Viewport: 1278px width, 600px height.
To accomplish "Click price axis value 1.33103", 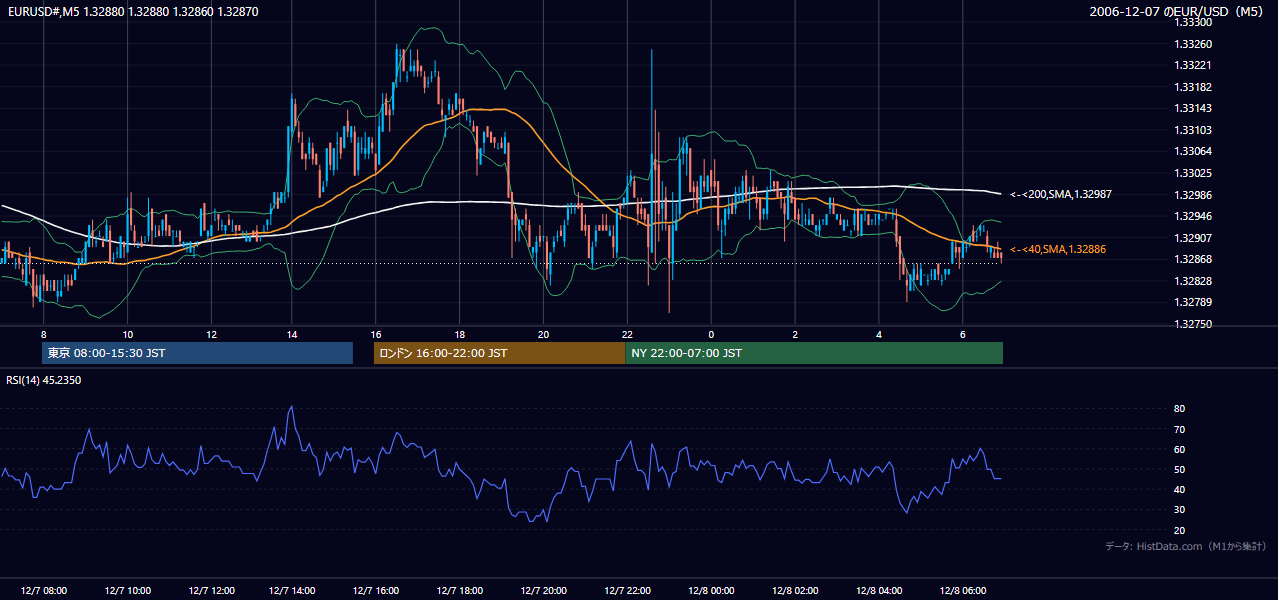I will click(x=1194, y=130).
